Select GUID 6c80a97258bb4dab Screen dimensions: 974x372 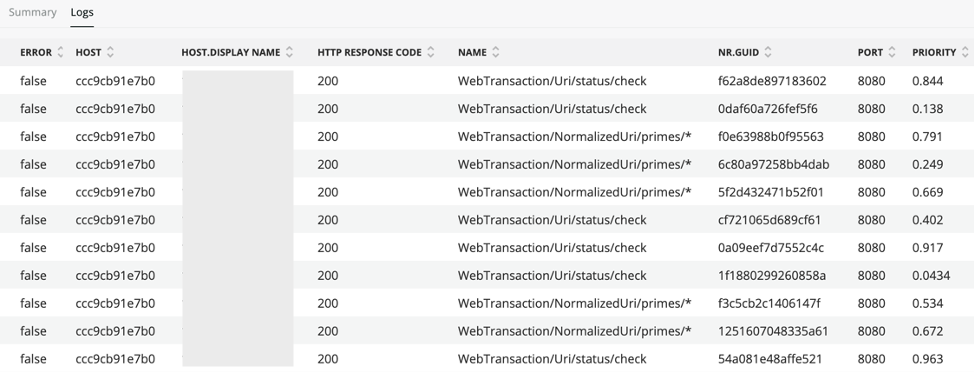[x=773, y=165]
